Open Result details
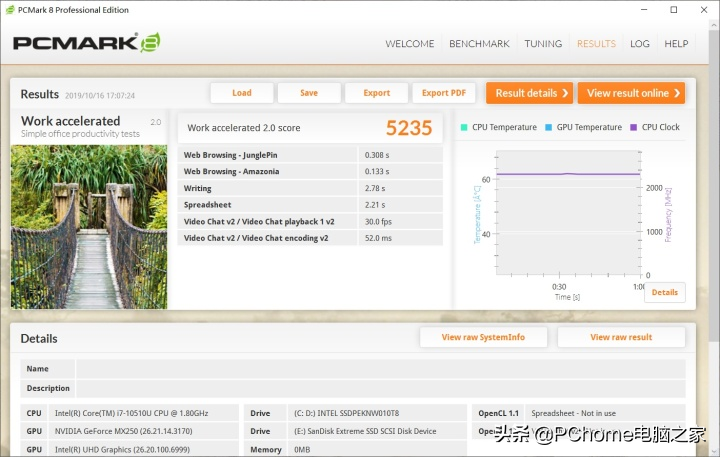 529,93
